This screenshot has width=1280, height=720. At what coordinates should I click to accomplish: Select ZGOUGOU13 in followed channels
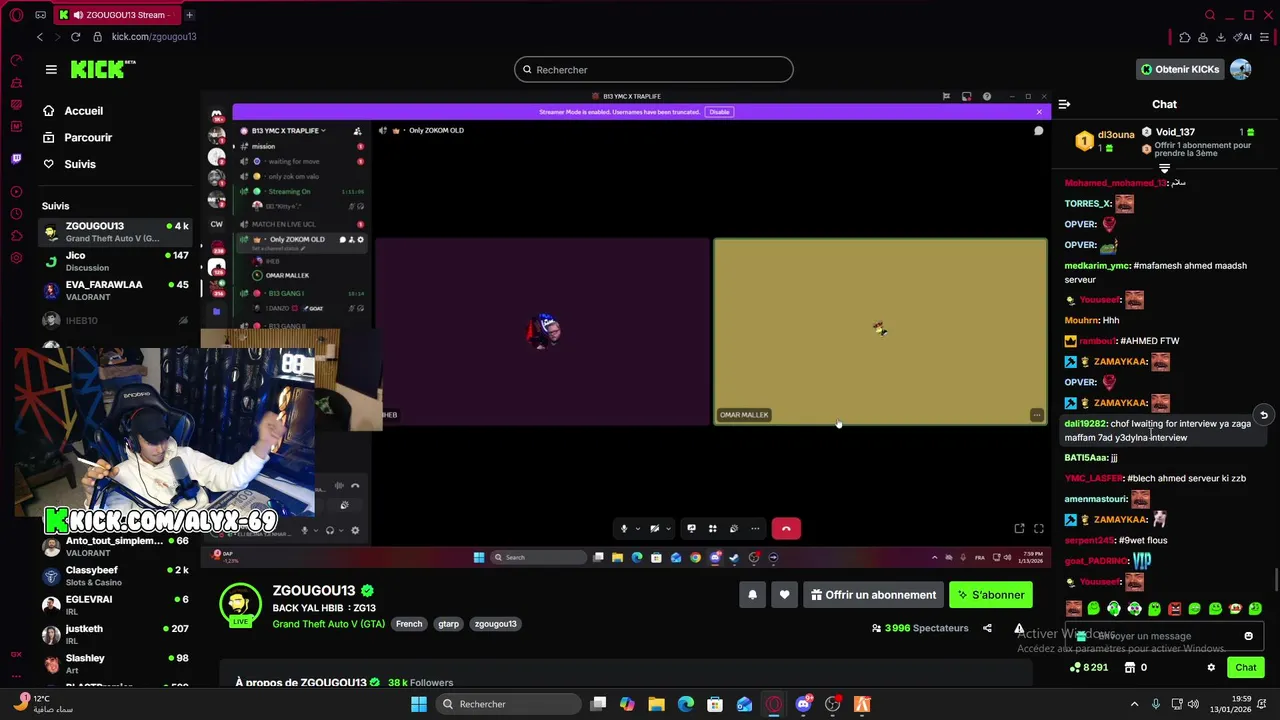pos(115,232)
